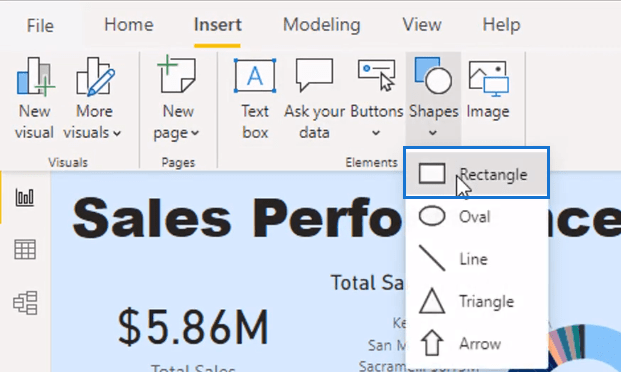Select the $5.86M card value

click(x=193, y=327)
